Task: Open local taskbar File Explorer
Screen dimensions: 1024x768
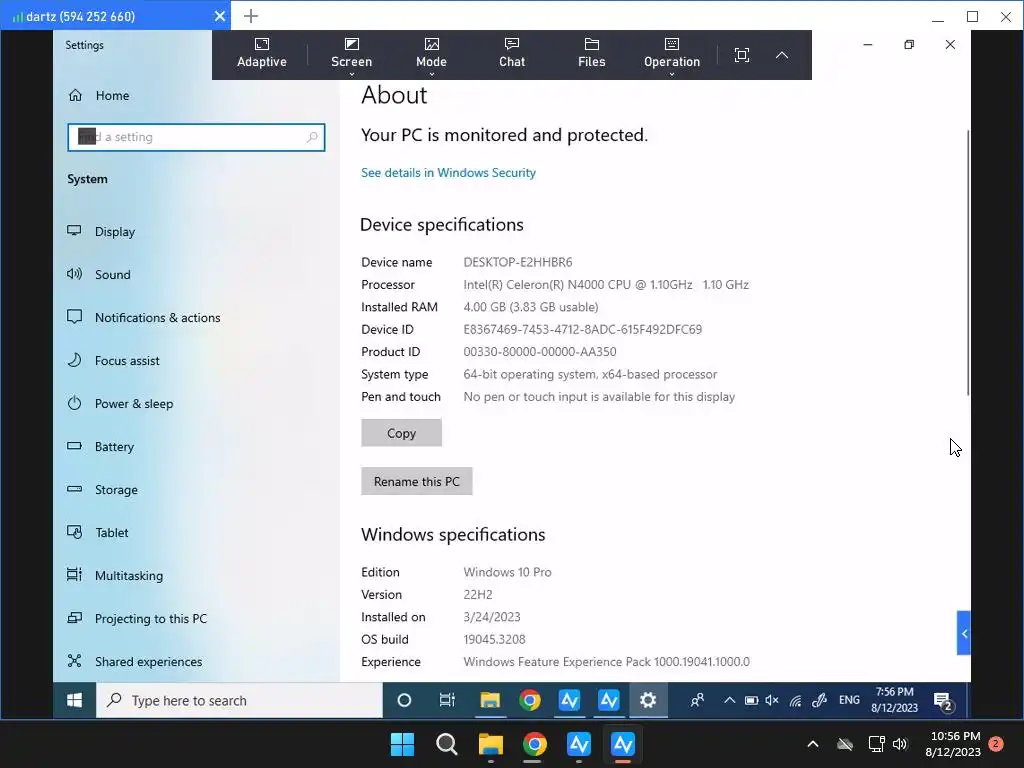Action: coord(490,744)
